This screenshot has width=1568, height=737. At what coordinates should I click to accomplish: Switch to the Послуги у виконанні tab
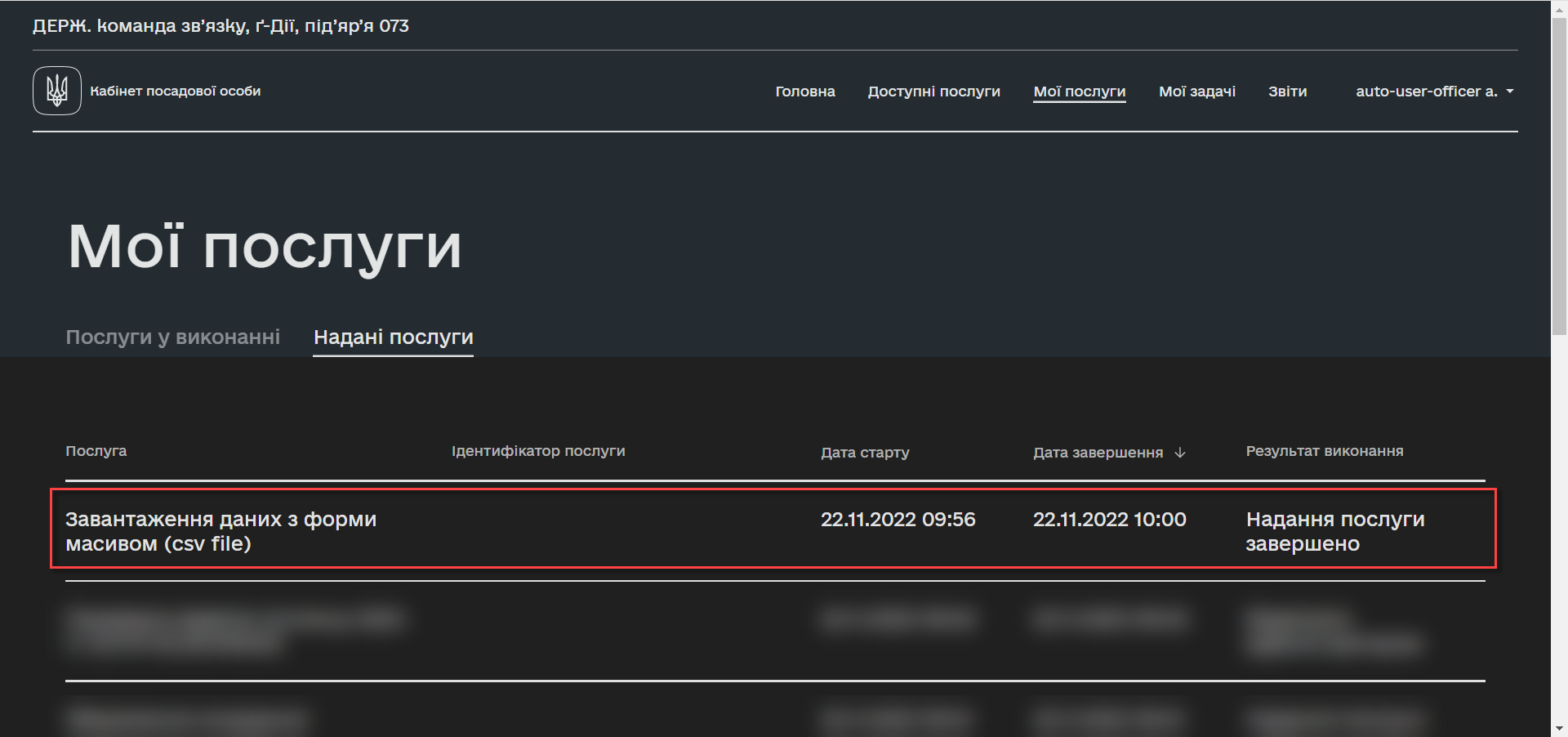click(x=172, y=337)
